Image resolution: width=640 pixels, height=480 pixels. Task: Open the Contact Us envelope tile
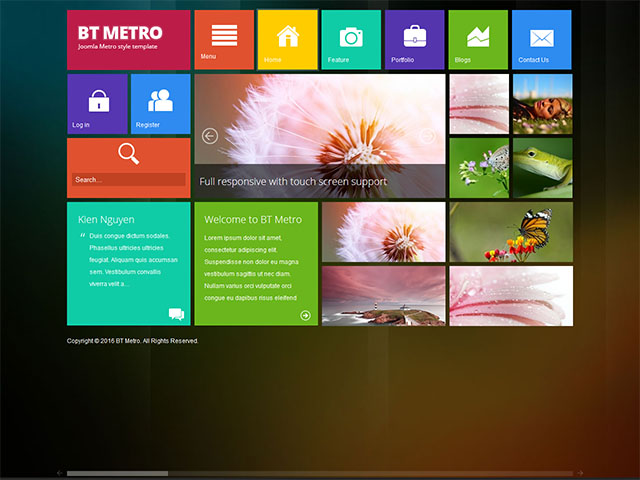coord(542,40)
